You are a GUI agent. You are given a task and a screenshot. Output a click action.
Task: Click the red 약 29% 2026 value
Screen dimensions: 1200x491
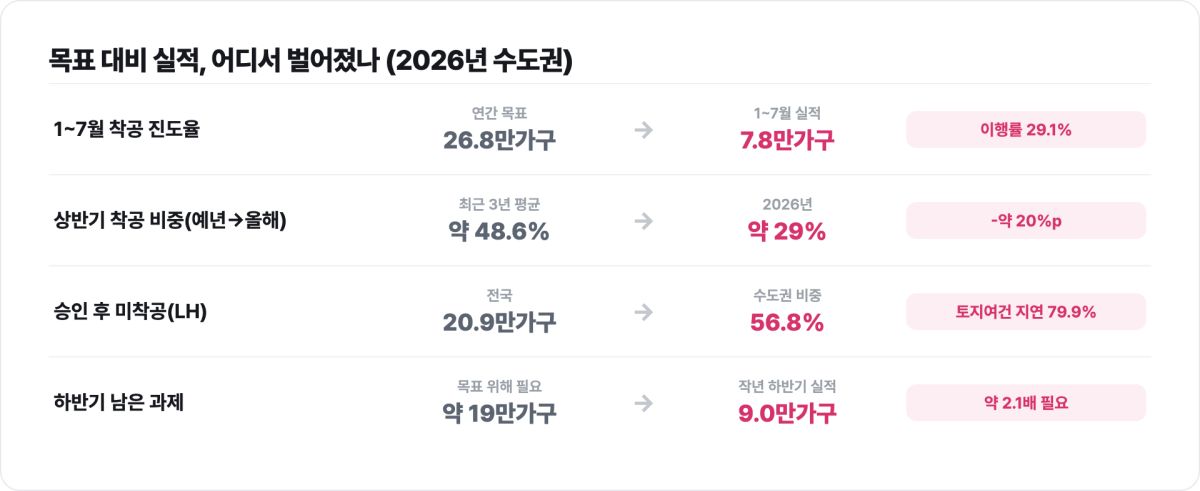[787, 231]
